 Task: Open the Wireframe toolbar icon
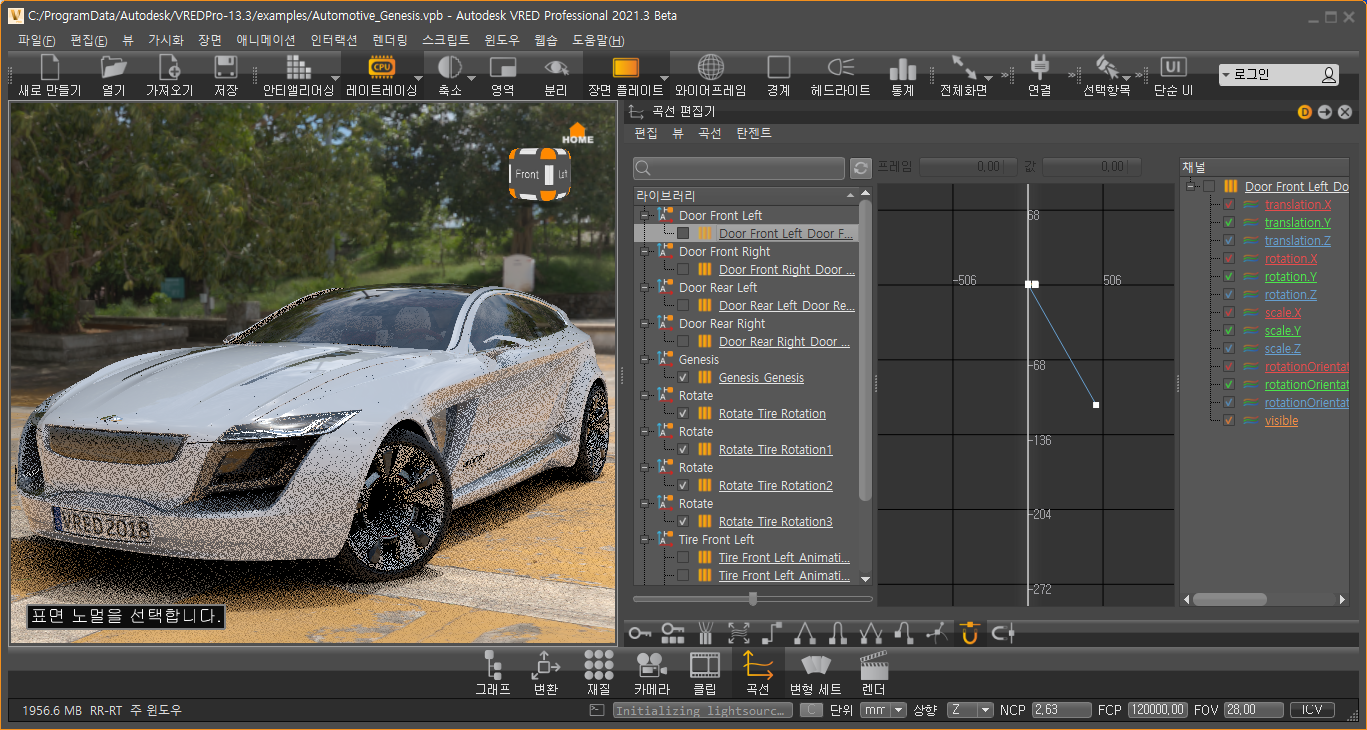(710, 69)
